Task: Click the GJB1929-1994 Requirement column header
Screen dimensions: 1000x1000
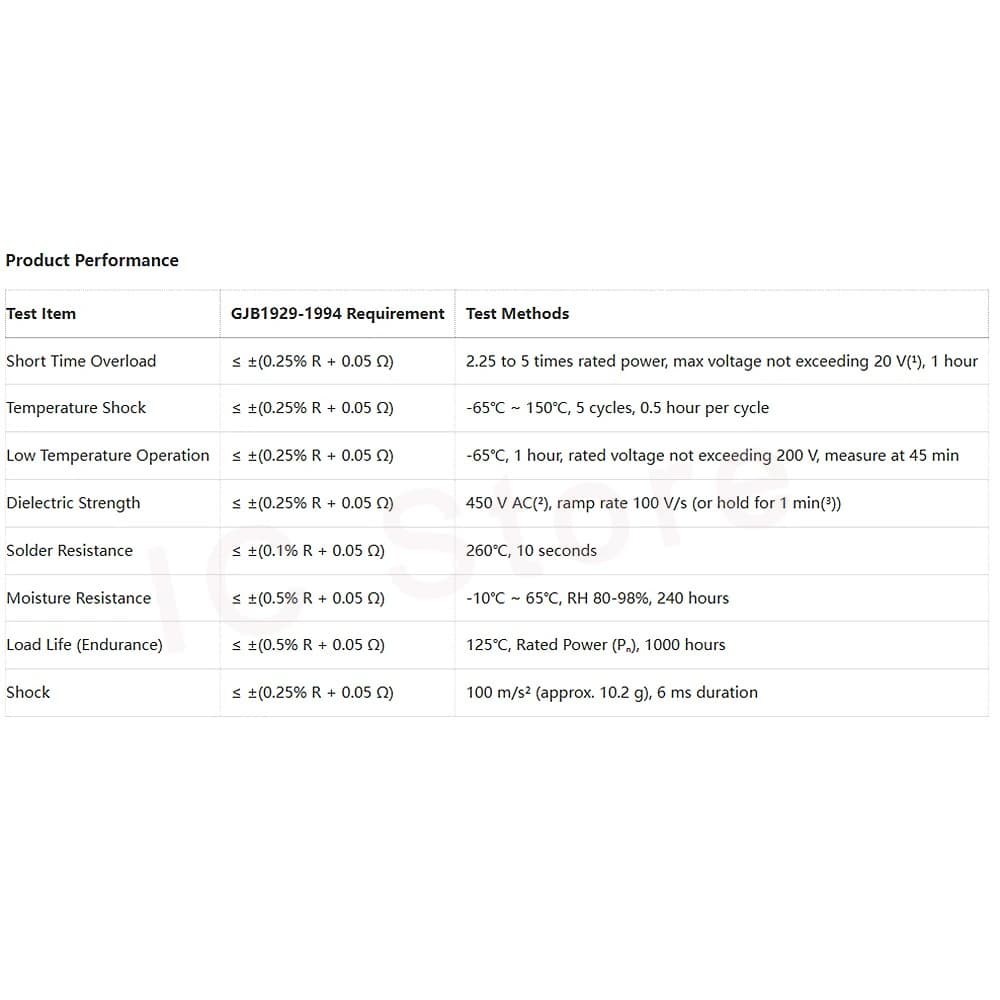Action: (x=337, y=314)
